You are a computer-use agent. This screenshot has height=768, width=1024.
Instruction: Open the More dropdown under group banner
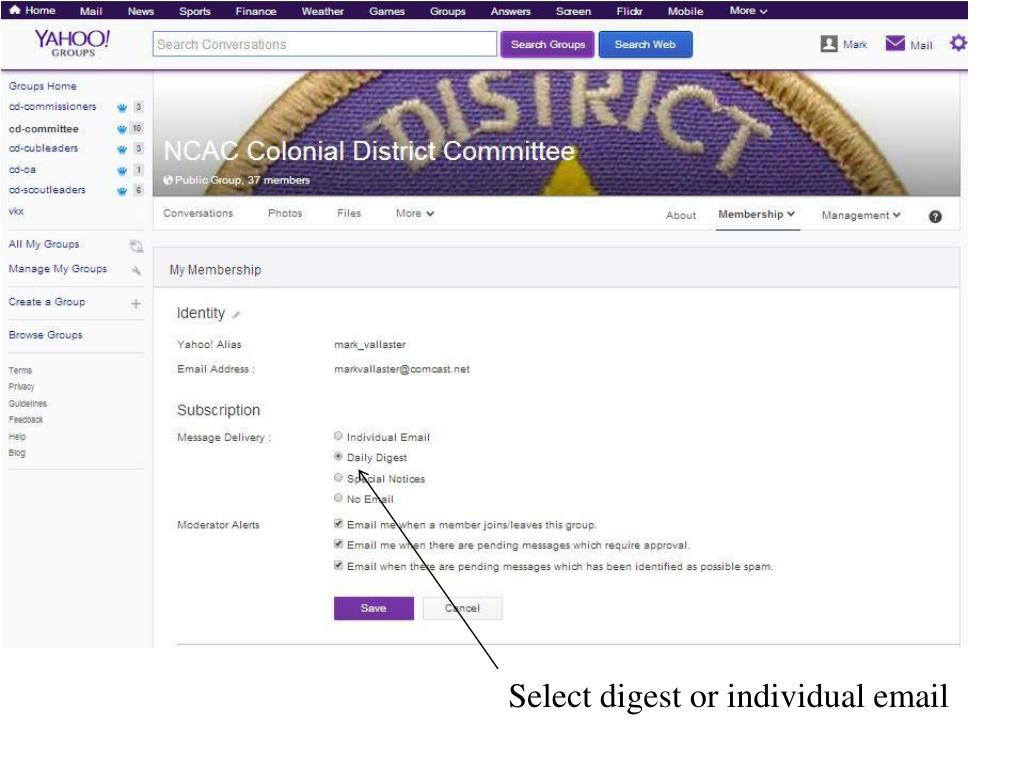(415, 213)
